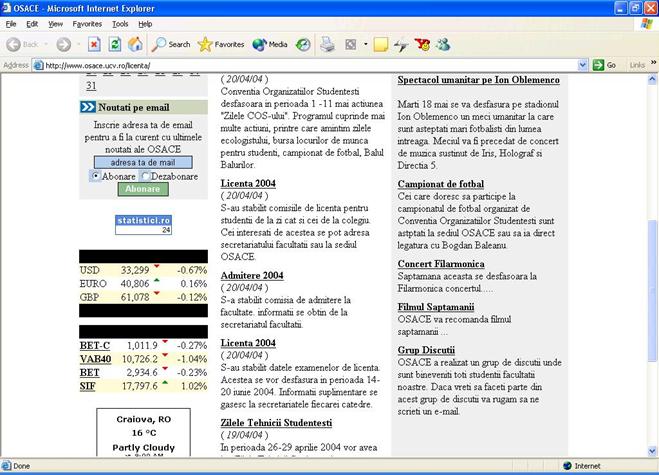Click the Print icon in toolbar
This screenshot has width=659, height=475.
(x=327, y=44)
